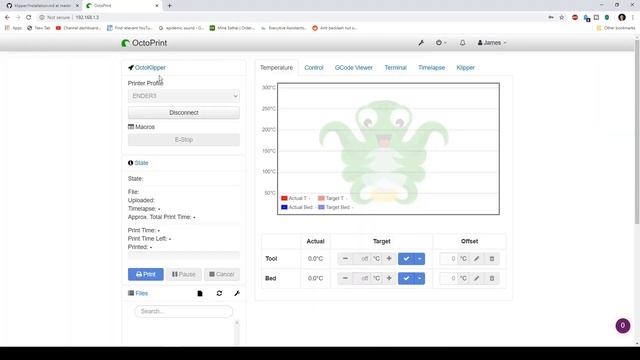Screen dimensions: 640x360
Task: Confirm Tool target with checkmark button
Action: pos(406,259)
